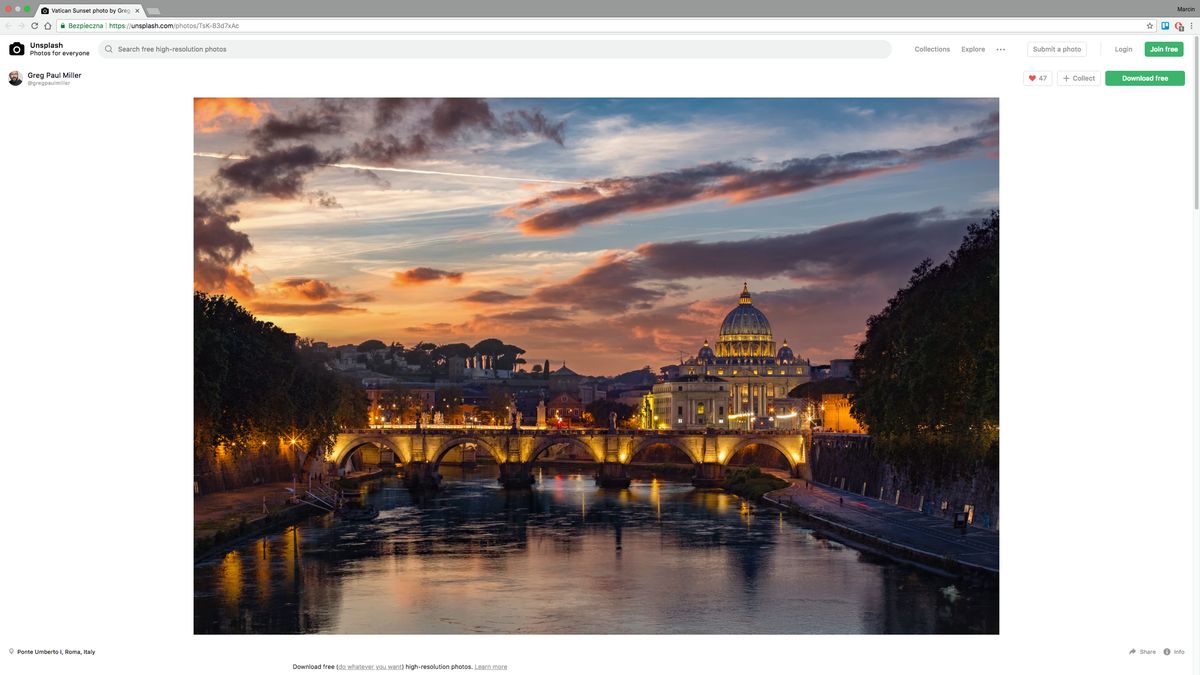Expand the three-dots more menu
Screen dimensions: 1200x675
point(1001,49)
